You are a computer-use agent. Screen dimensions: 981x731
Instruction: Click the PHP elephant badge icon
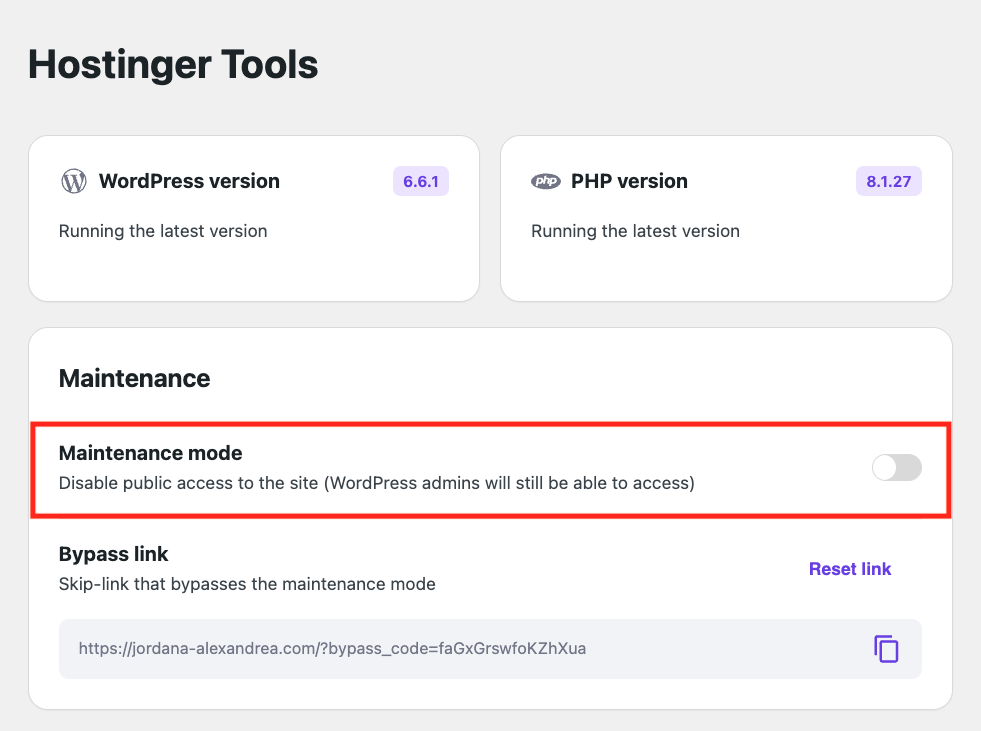[x=545, y=181]
